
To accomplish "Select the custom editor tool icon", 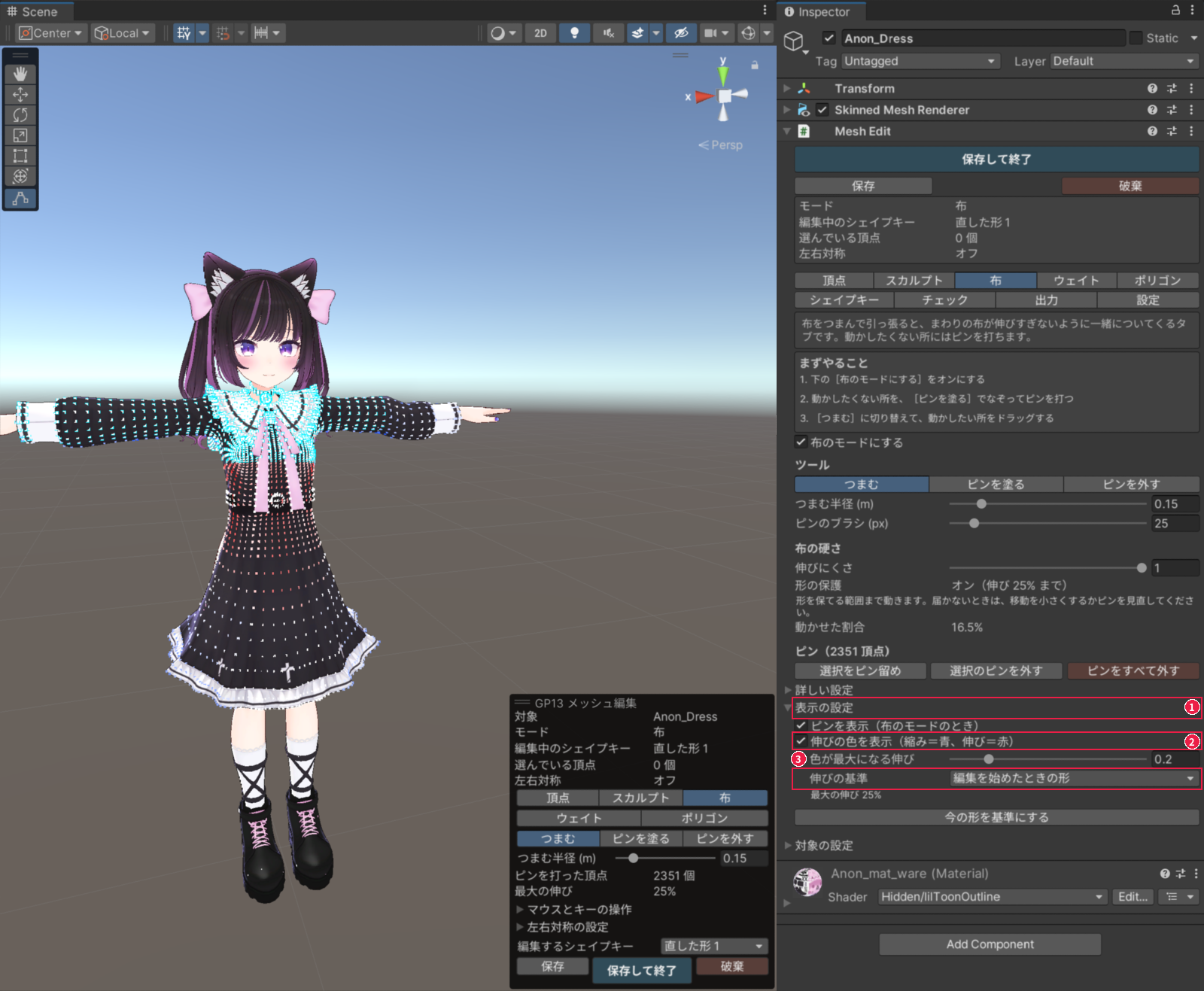I will coord(20,198).
